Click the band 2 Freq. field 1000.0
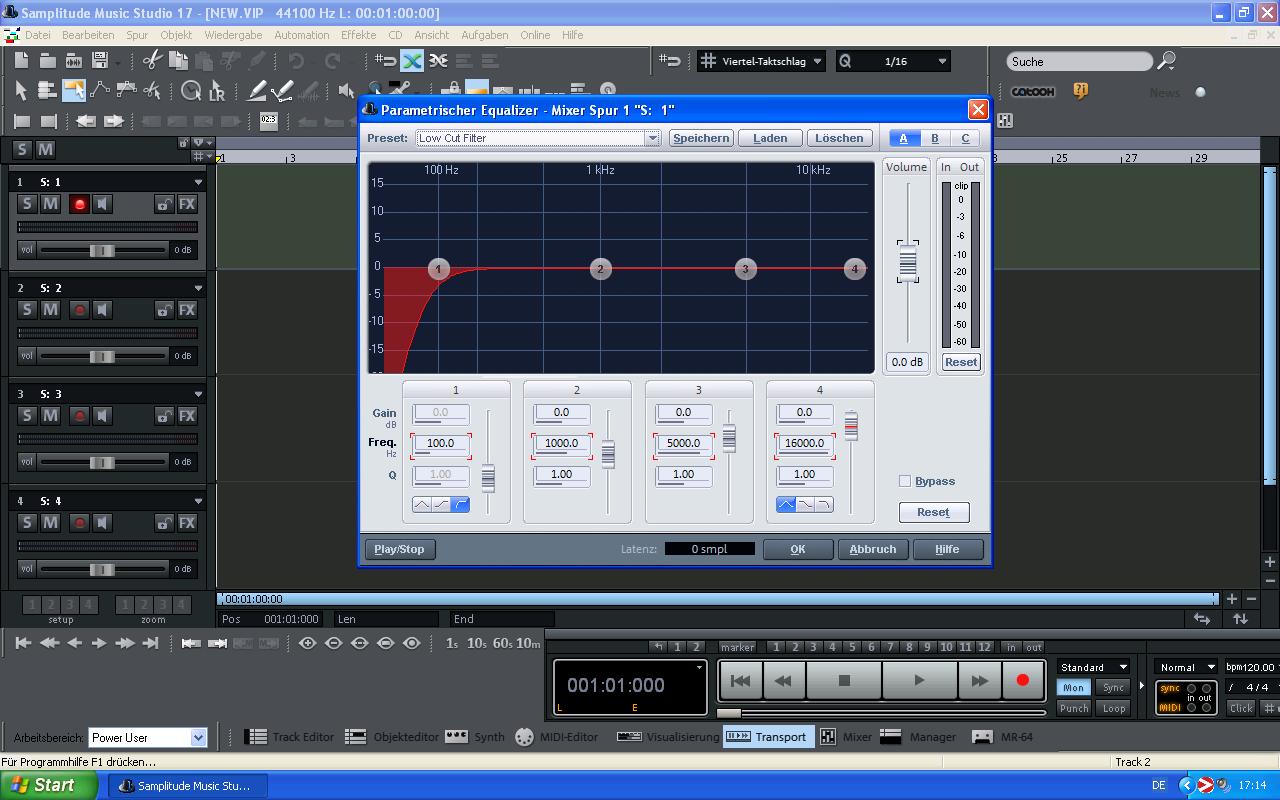The width and height of the screenshot is (1280, 800). click(561, 443)
